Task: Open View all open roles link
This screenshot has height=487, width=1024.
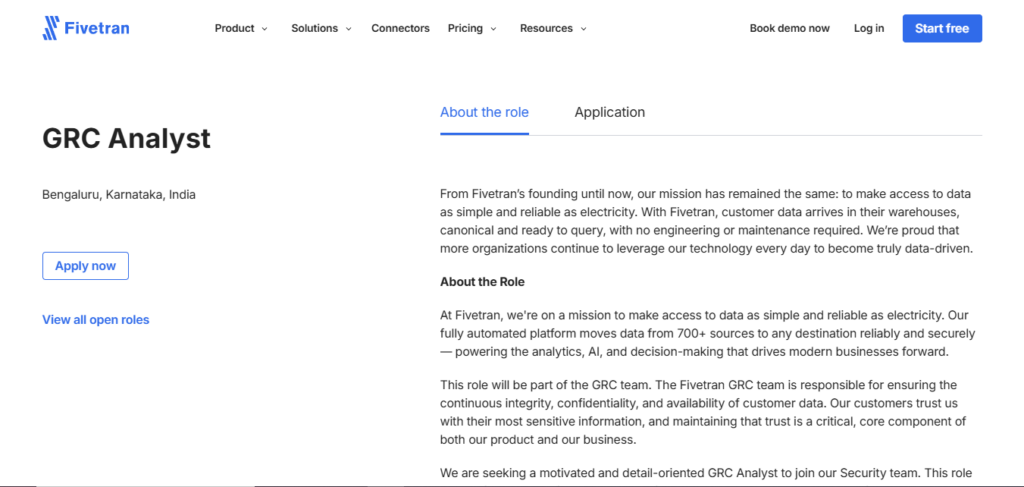Action: tap(96, 320)
